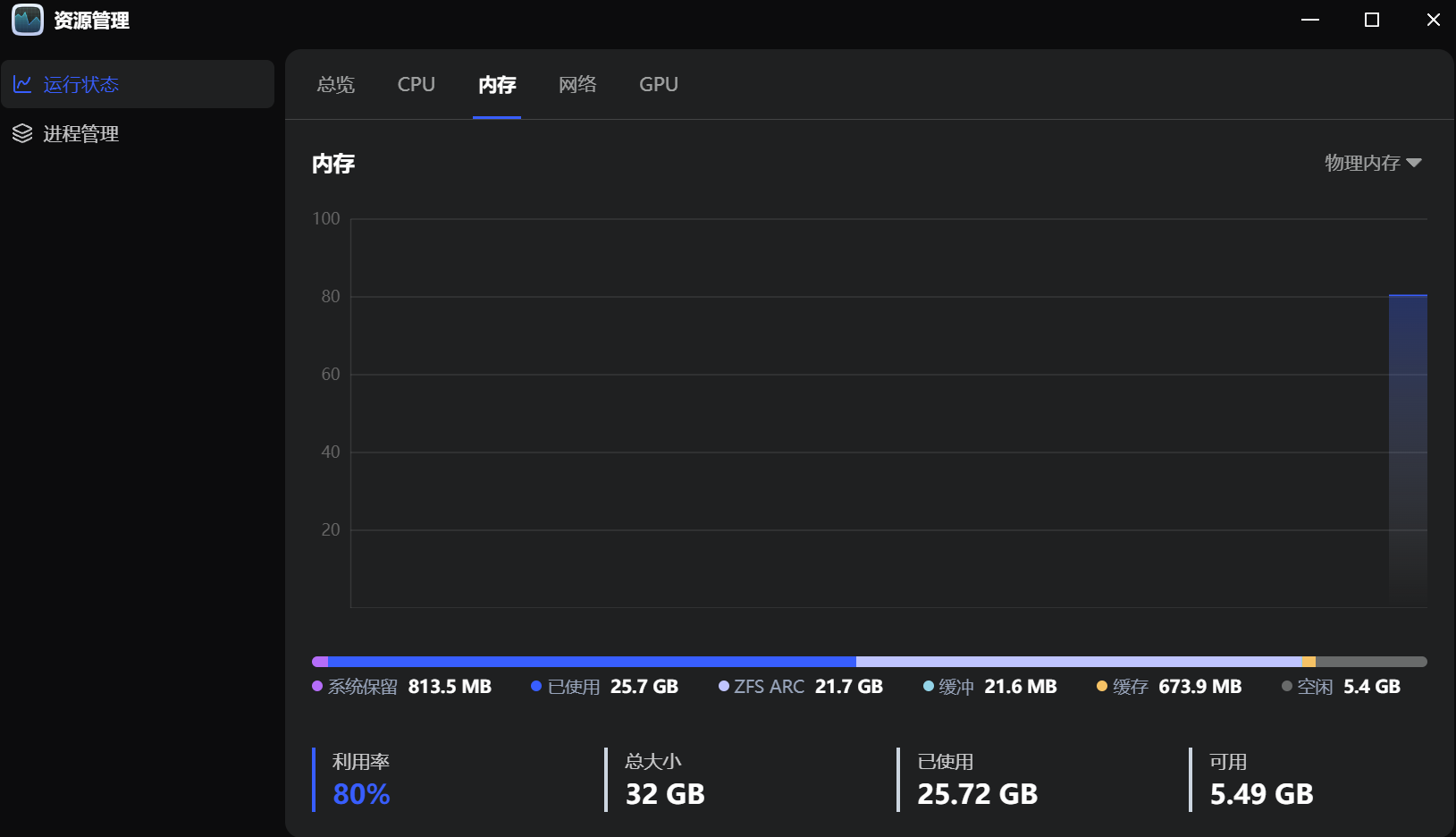Click the purple 系统保留 legend dot
Image resolution: width=1456 pixels, height=837 pixels.
317,686
